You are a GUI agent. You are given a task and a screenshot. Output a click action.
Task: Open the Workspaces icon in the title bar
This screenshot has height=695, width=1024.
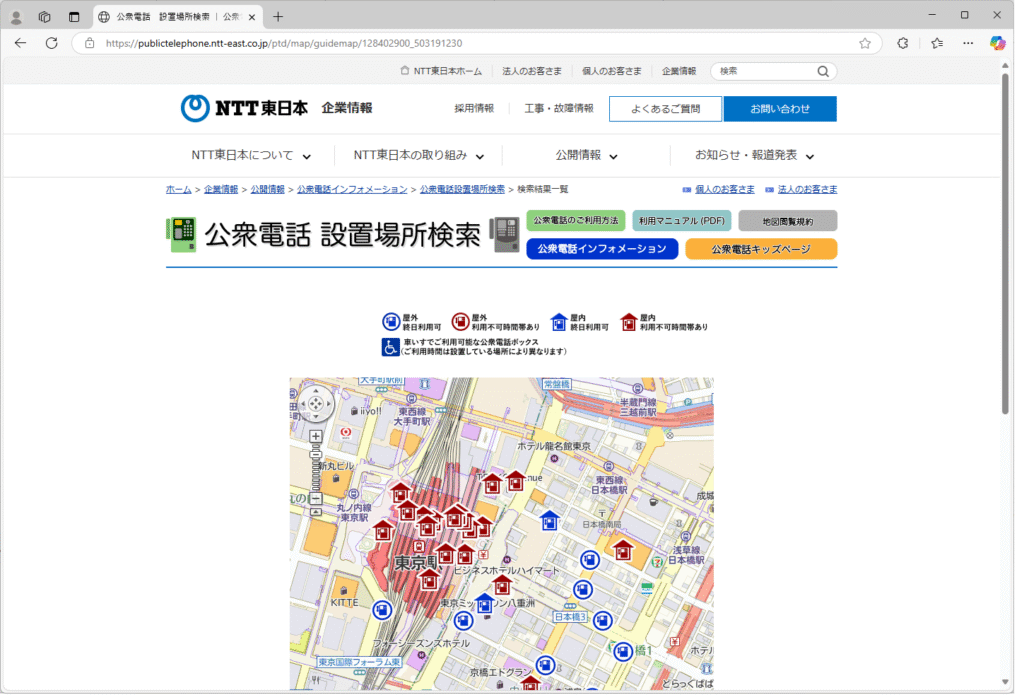click(44, 17)
